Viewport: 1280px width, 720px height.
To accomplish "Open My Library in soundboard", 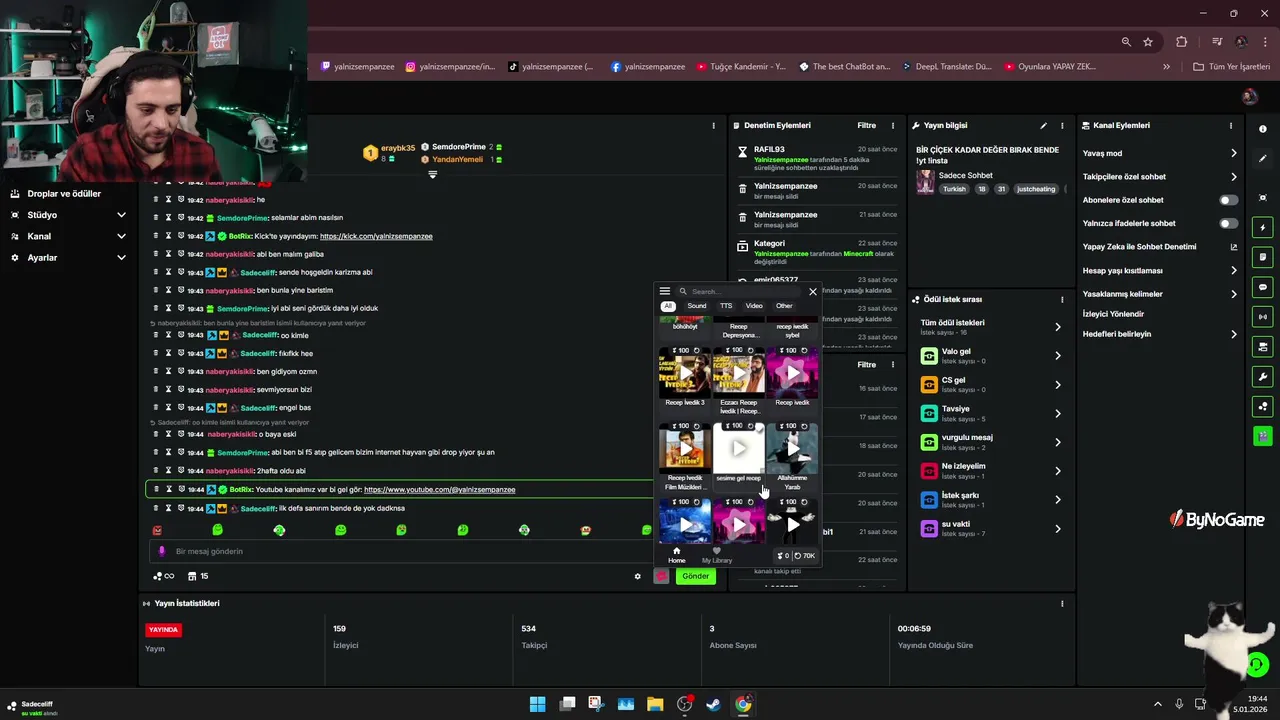I will [x=717, y=555].
